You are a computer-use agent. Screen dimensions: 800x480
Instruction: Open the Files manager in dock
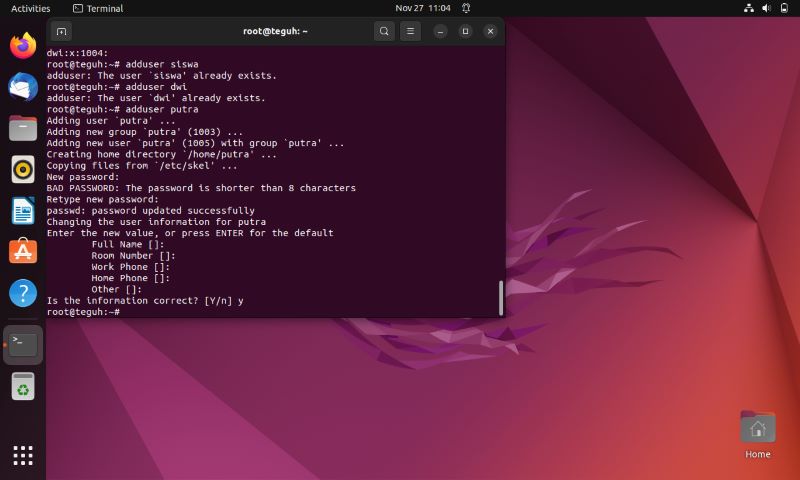point(23,128)
